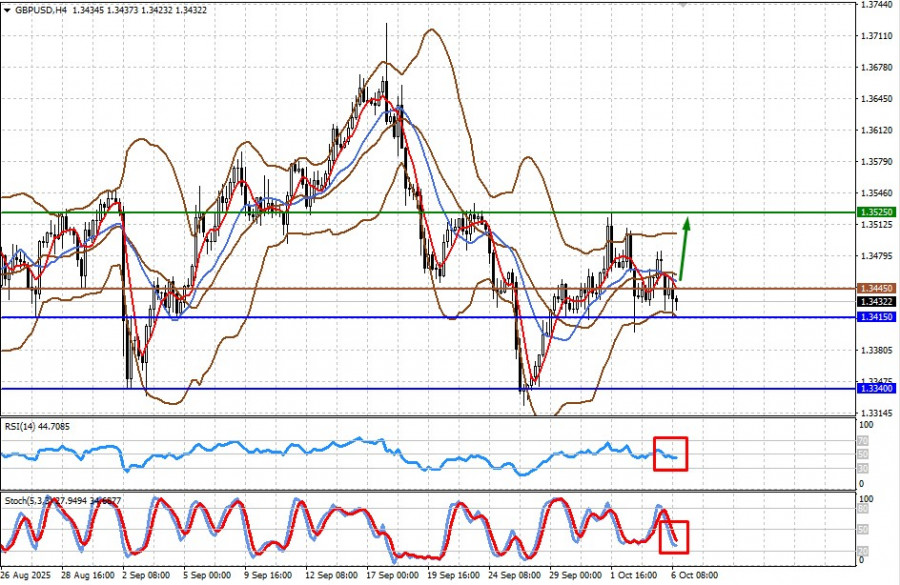
Task: Click the 17 Sep 00:00 time axis label
Action: [x=393, y=575]
